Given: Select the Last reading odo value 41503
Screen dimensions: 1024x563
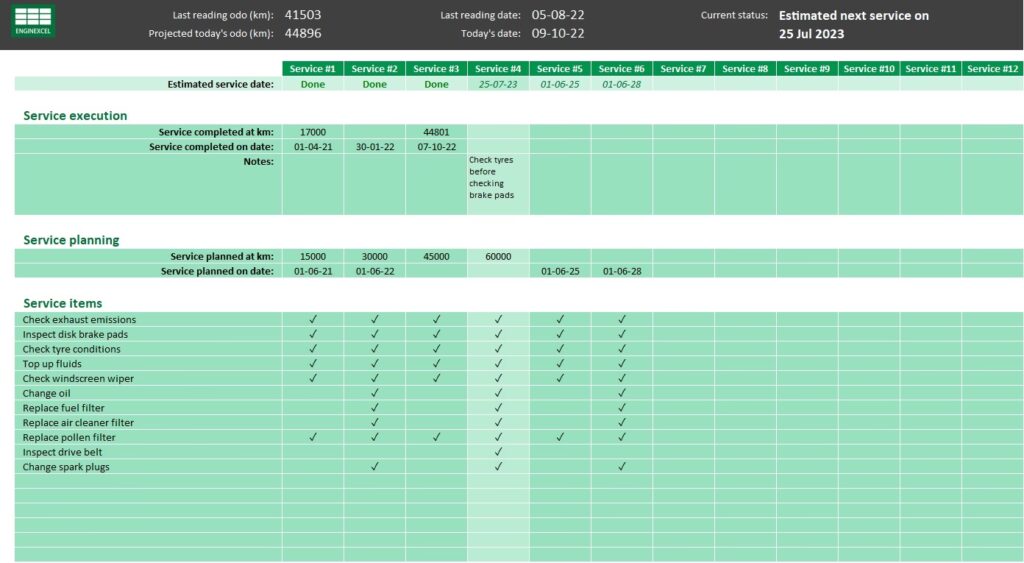Looking at the screenshot, I should 303,15.
